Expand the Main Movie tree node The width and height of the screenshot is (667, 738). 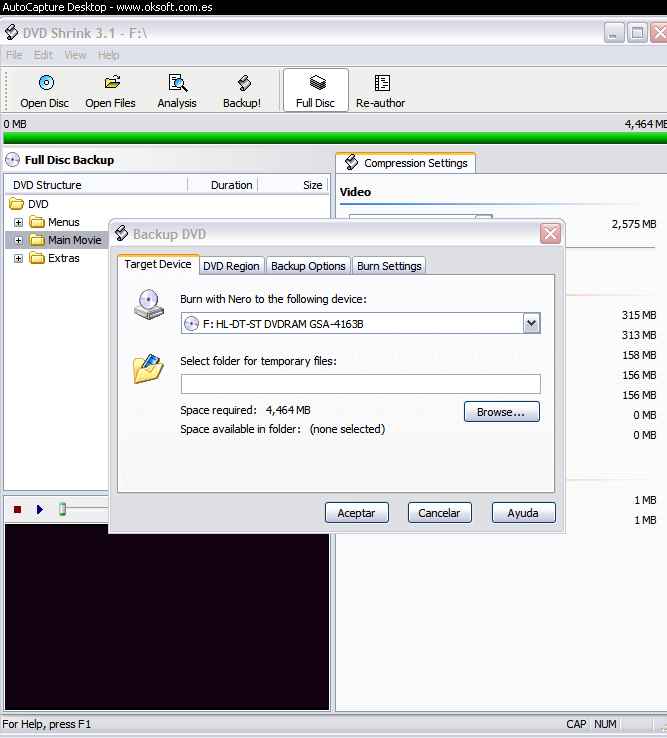pos(18,241)
